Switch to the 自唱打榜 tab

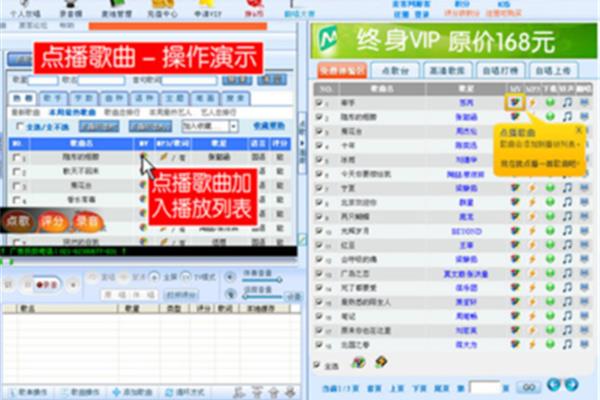click(500, 70)
